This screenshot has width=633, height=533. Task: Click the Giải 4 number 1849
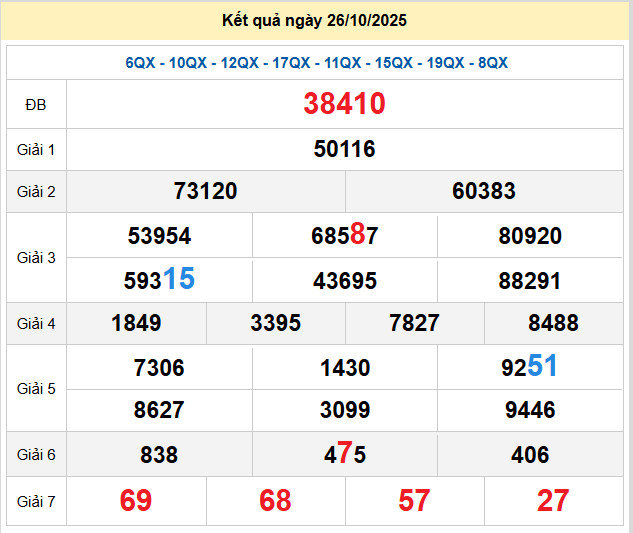(x=136, y=323)
